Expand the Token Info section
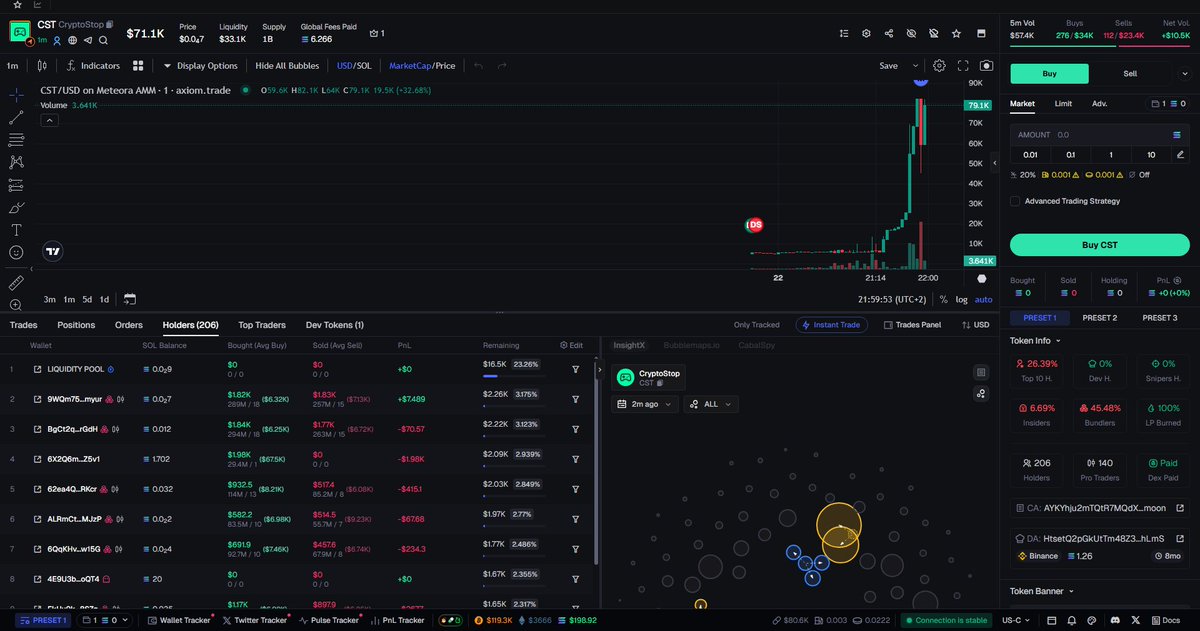This screenshot has height=631, width=1200. pyautogui.click(x=1034, y=341)
